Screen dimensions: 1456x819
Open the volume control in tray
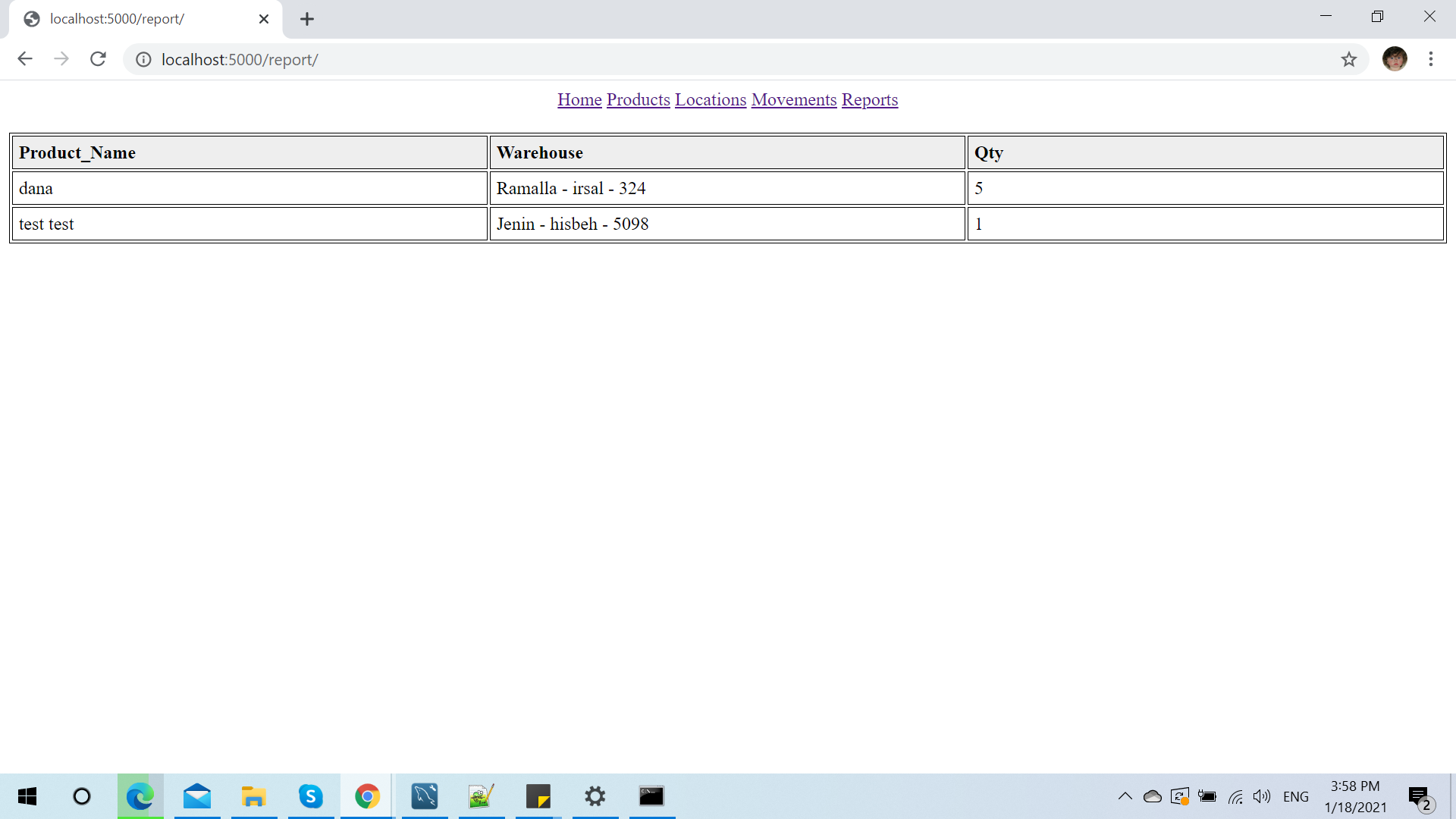tap(1261, 796)
